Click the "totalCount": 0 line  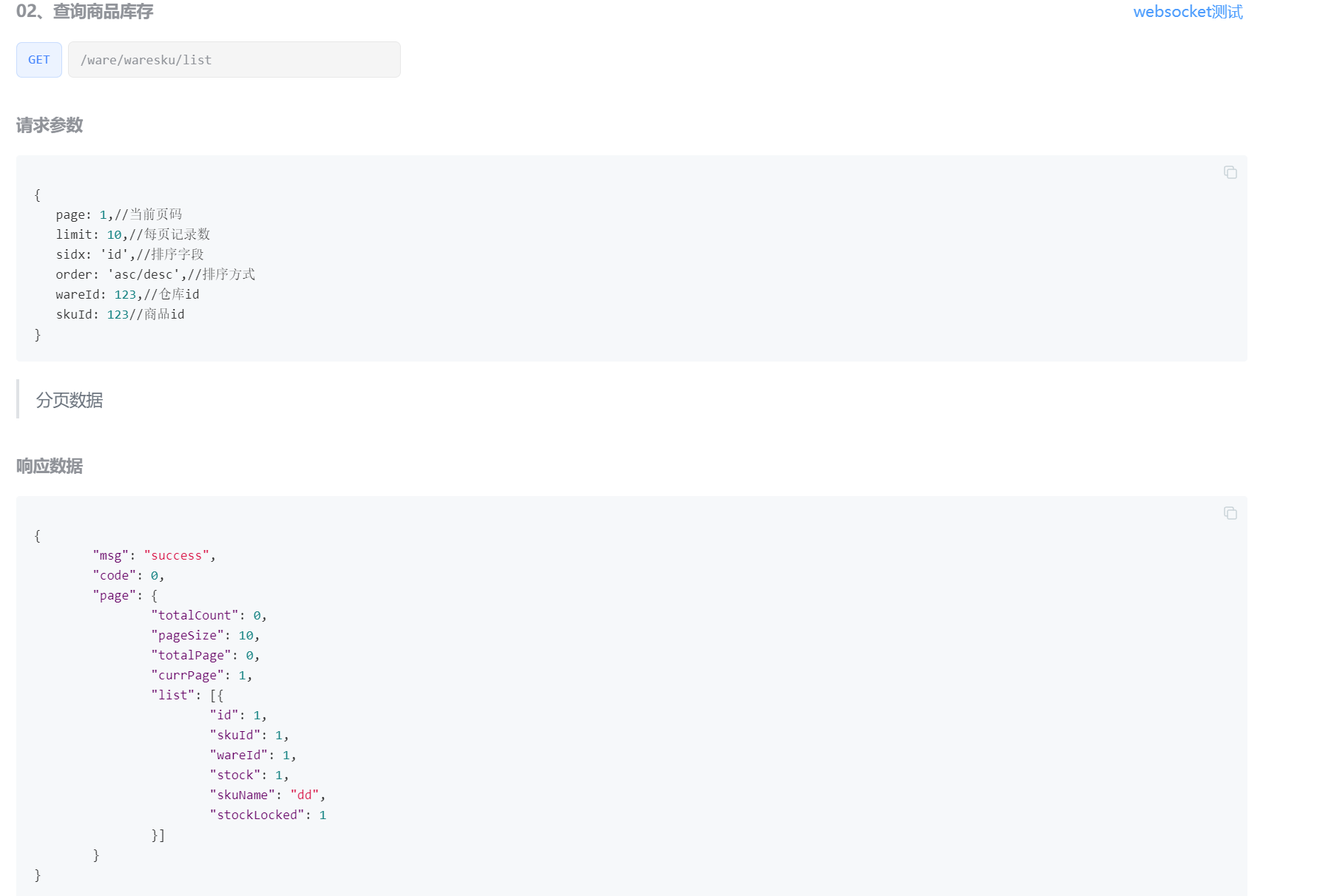pyautogui.click(x=209, y=615)
